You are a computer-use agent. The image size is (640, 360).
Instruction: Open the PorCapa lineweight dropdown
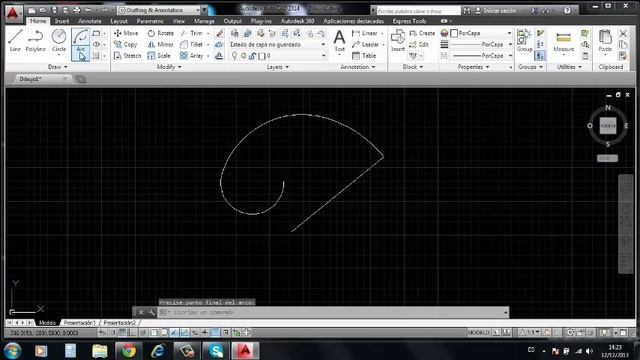click(x=510, y=44)
